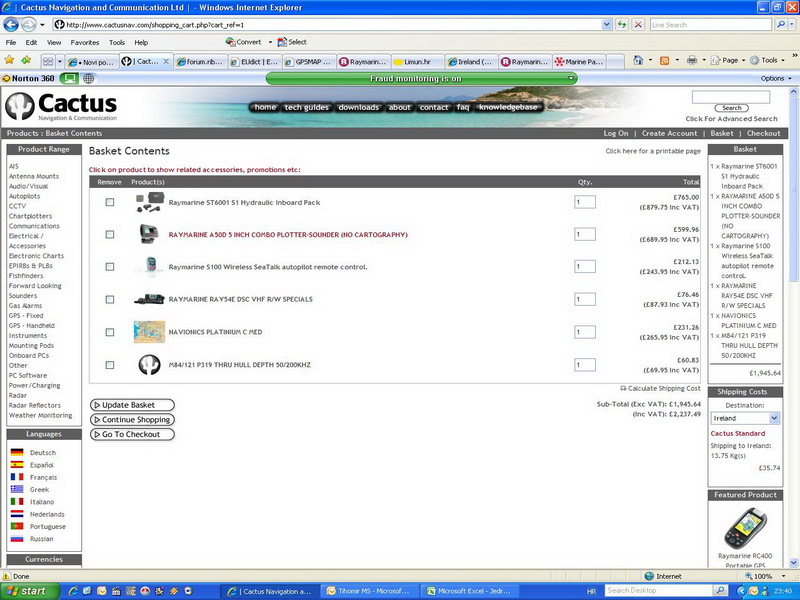
Task: Click the printable page link
Action: (x=653, y=151)
